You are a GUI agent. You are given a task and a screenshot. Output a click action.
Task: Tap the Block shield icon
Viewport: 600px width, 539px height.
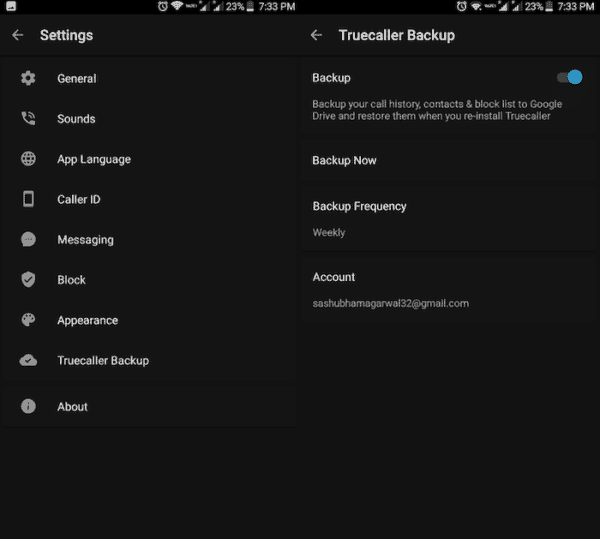(x=28, y=280)
